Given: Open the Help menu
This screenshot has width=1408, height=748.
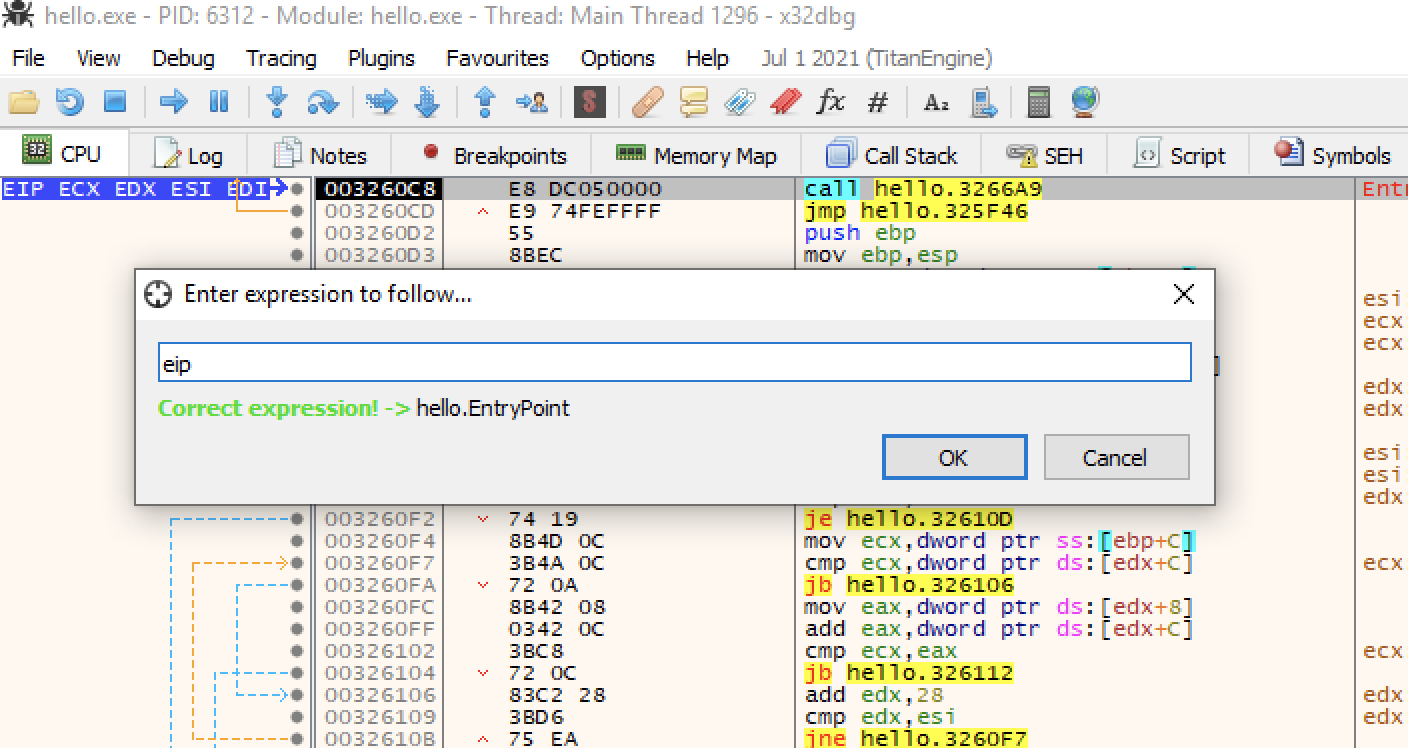Looking at the screenshot, I should tap(707, 58).
